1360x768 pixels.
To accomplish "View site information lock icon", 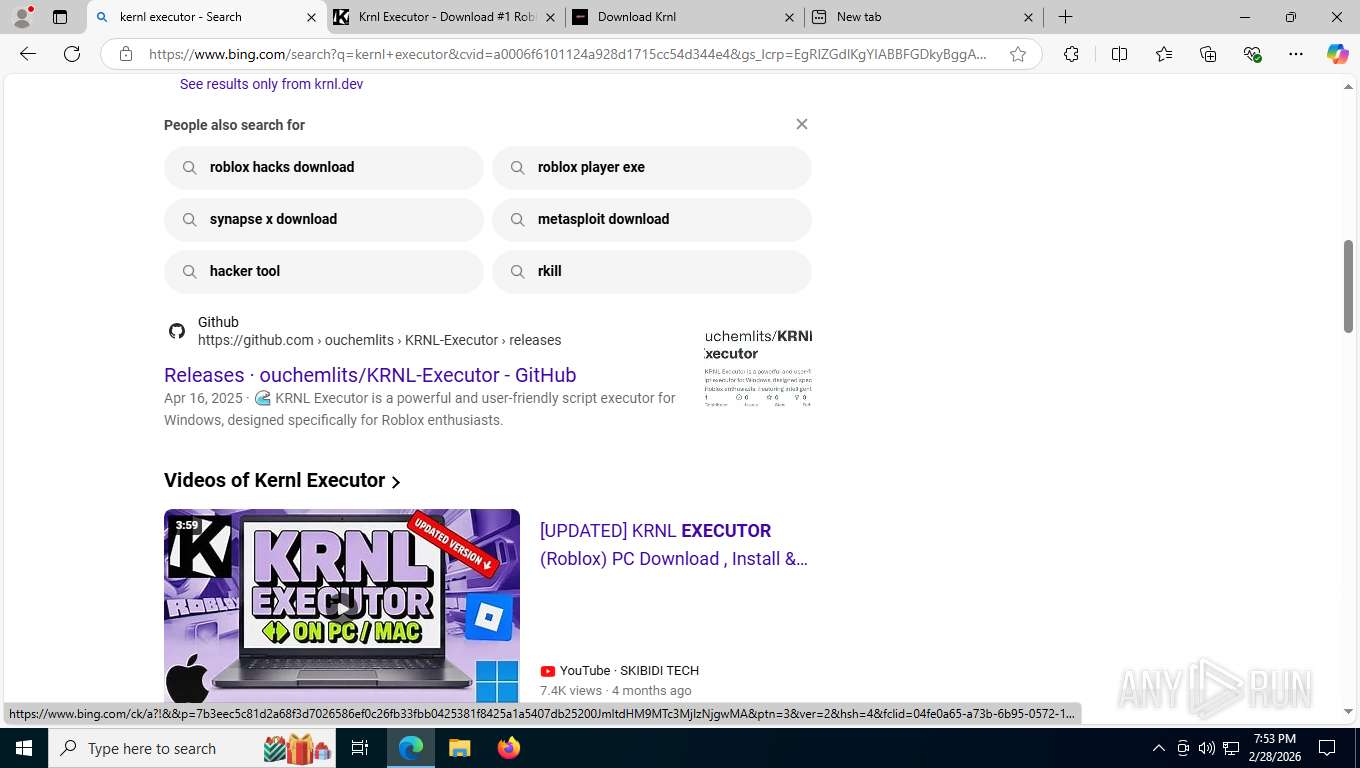I will click(x=126, y=54).
